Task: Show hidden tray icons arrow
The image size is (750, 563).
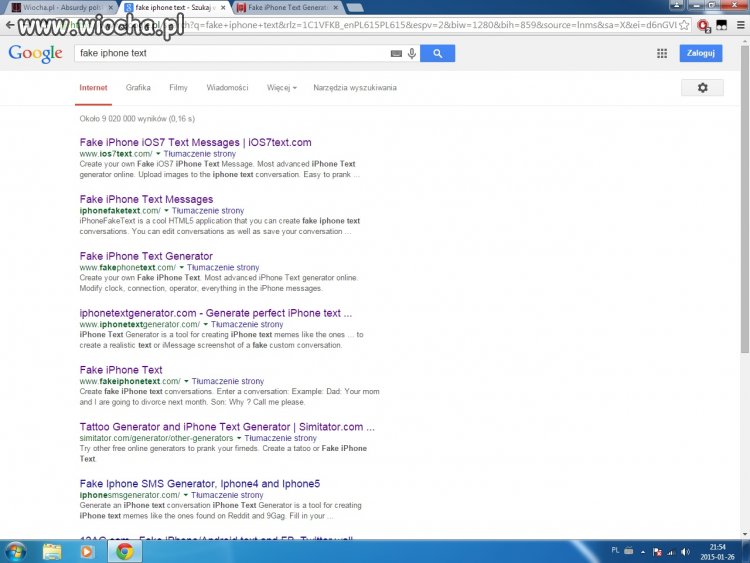Action: pos(643,552)
